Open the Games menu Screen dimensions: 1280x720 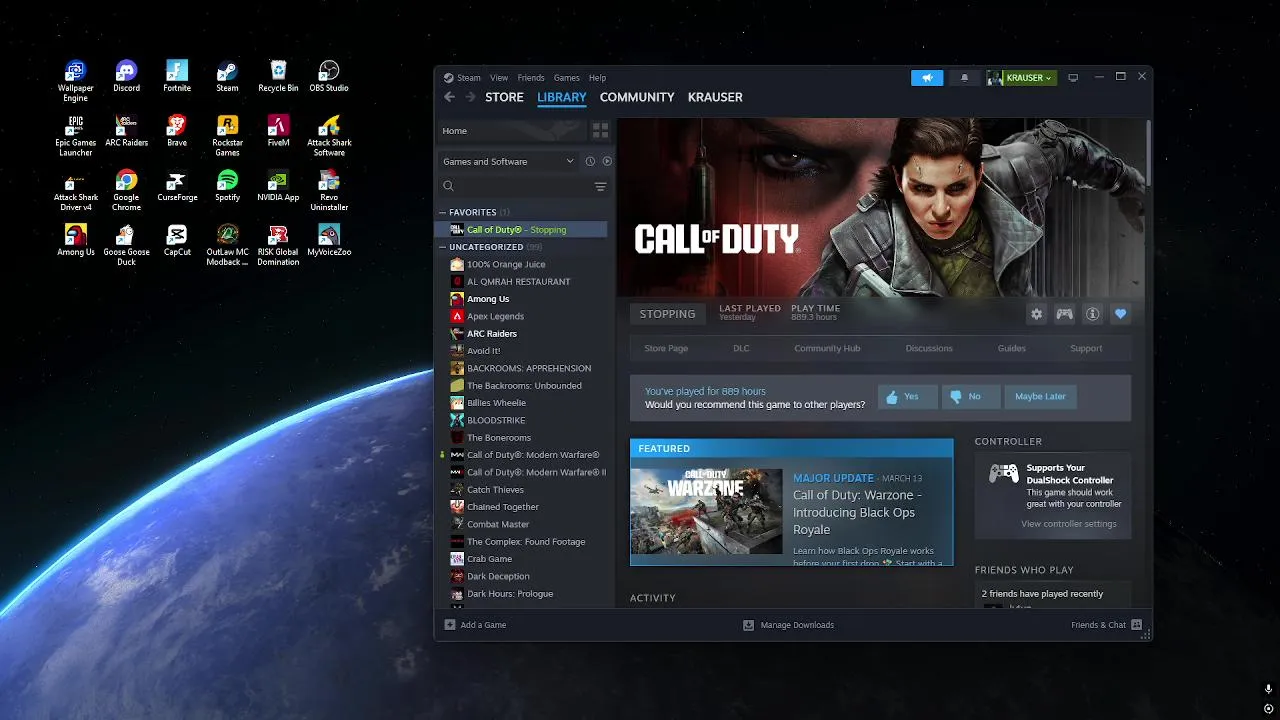coord(567,78)
